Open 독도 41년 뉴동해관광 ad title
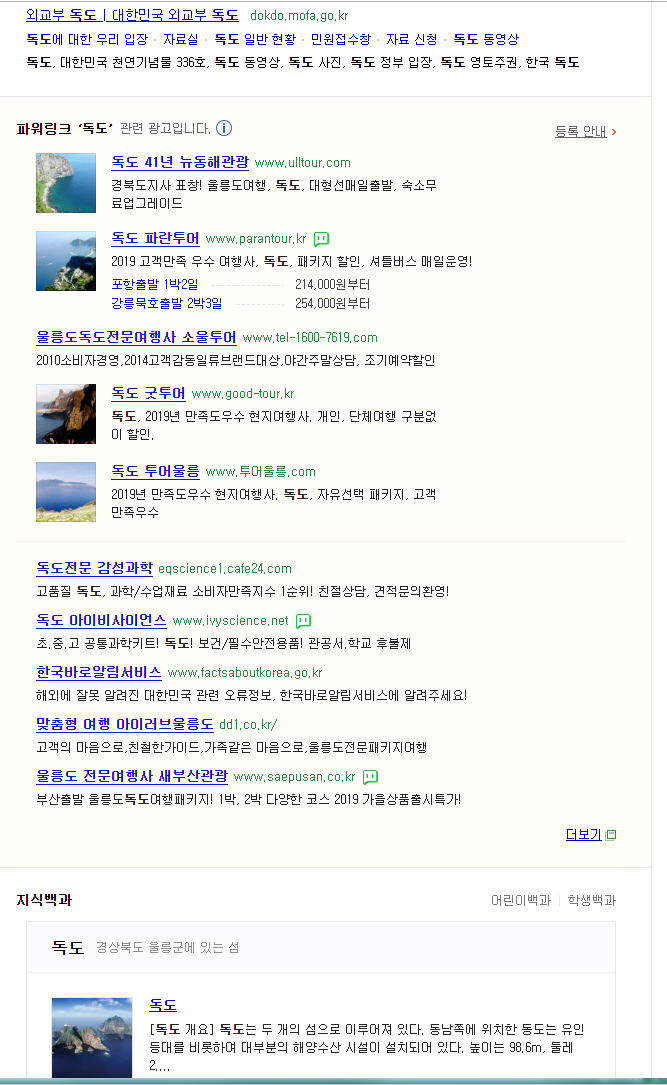Image resolution: width=667 pixels, height=1085 pixels. coord(180,162)
